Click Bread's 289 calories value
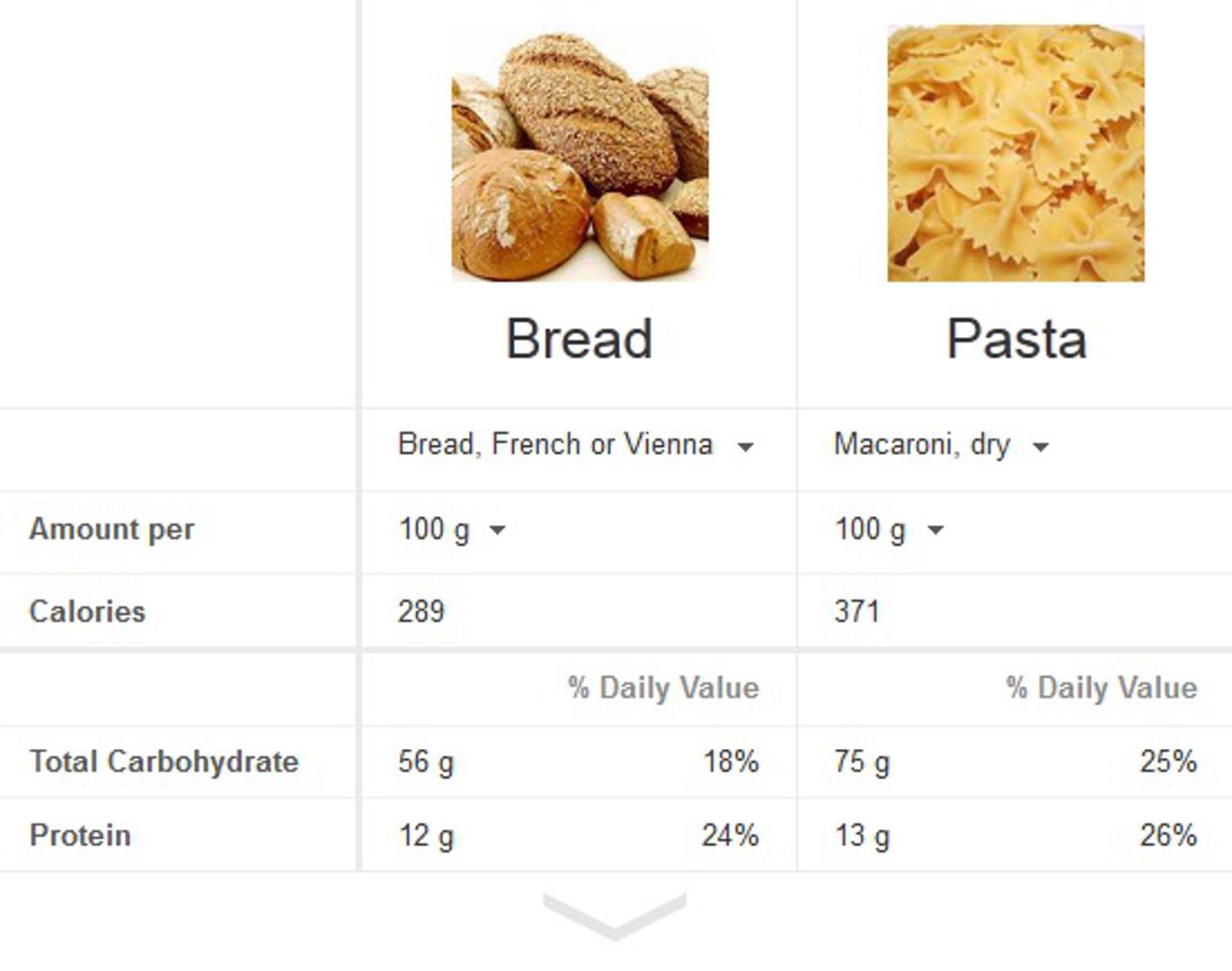The width and height of the screenshot is (1232, 971). pos(421,612)
